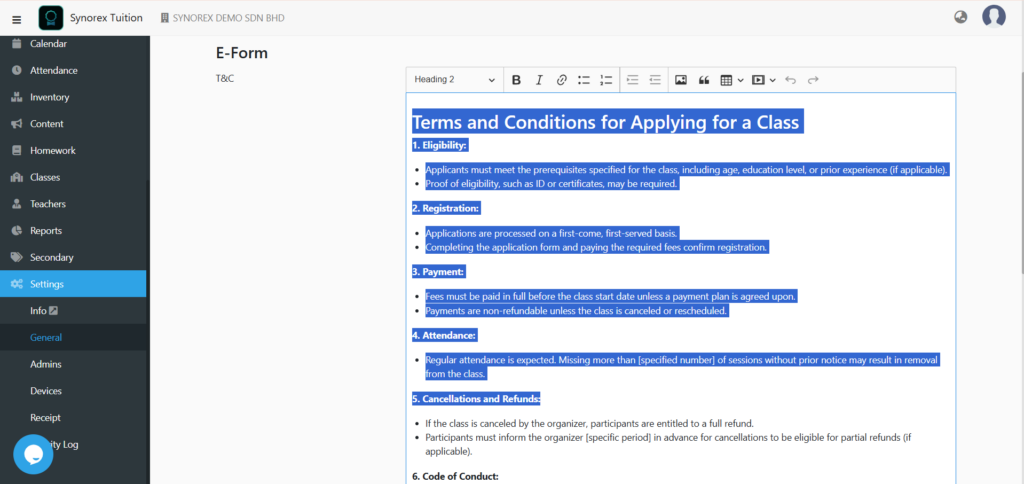The width and height of the screenshot is (1024, 484).
Task: Toggle numbered list in toolbar
Action: [607, 80]
